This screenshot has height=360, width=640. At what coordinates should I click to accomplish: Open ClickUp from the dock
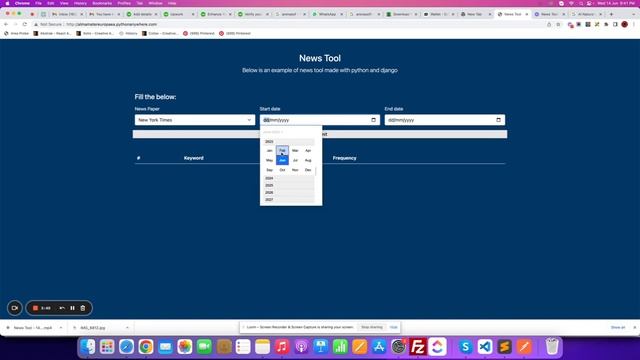click(437, 347)
